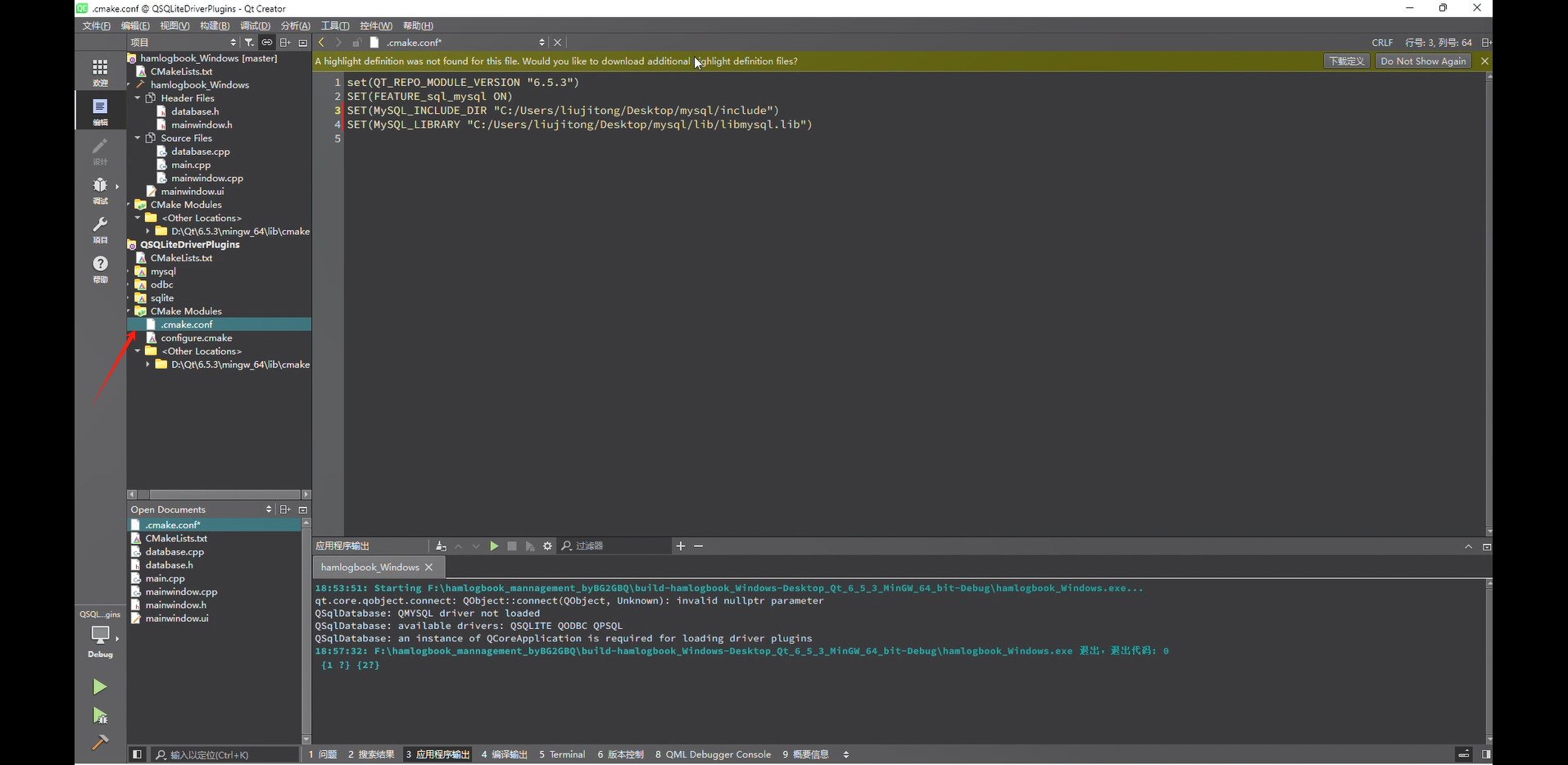
Task: Zoom in output text with plus
Action: pyautogui.click(x=680, y=545)
